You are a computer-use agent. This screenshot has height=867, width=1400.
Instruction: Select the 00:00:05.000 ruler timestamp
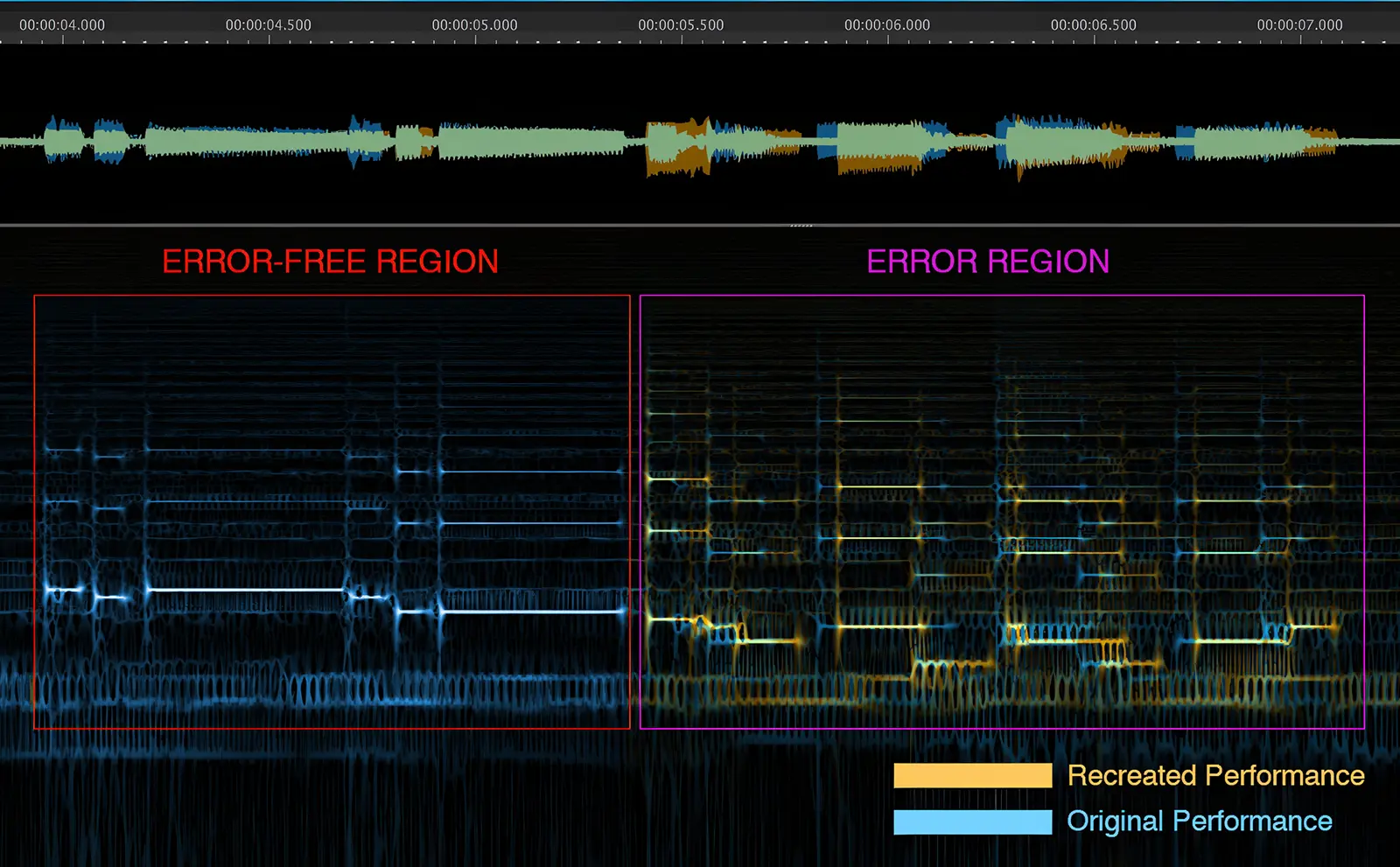pos(474,25)
